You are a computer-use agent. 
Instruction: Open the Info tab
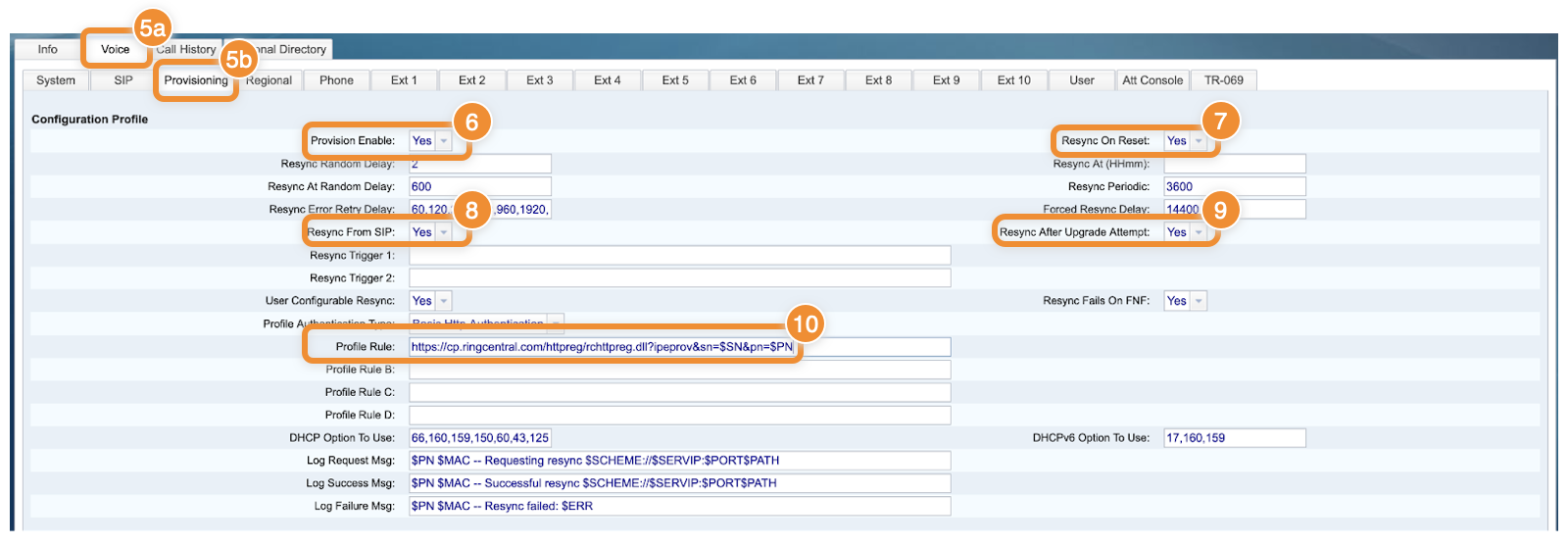[x=47, y=49]
